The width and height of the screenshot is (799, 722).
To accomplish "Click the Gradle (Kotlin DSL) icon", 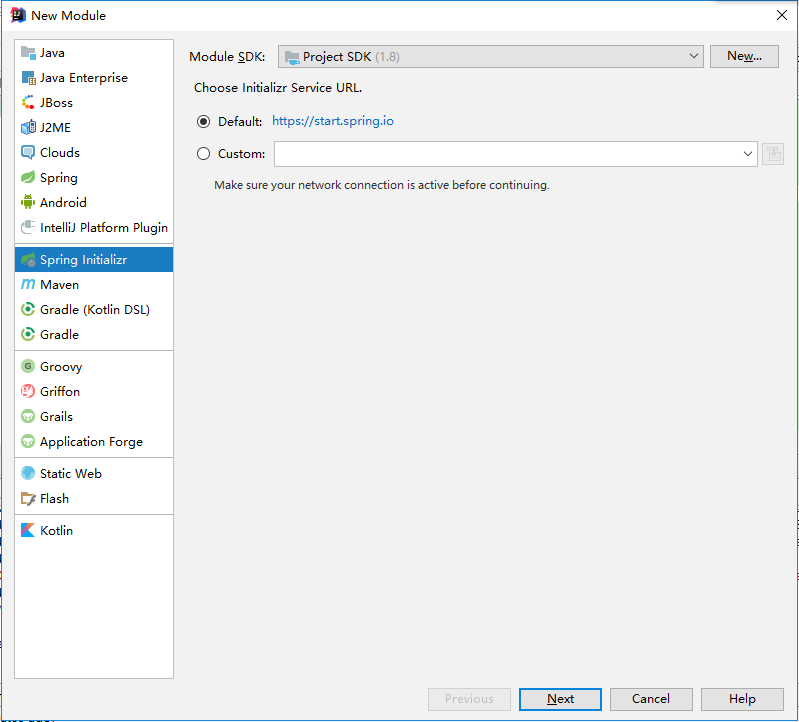I will coord(28,309).
